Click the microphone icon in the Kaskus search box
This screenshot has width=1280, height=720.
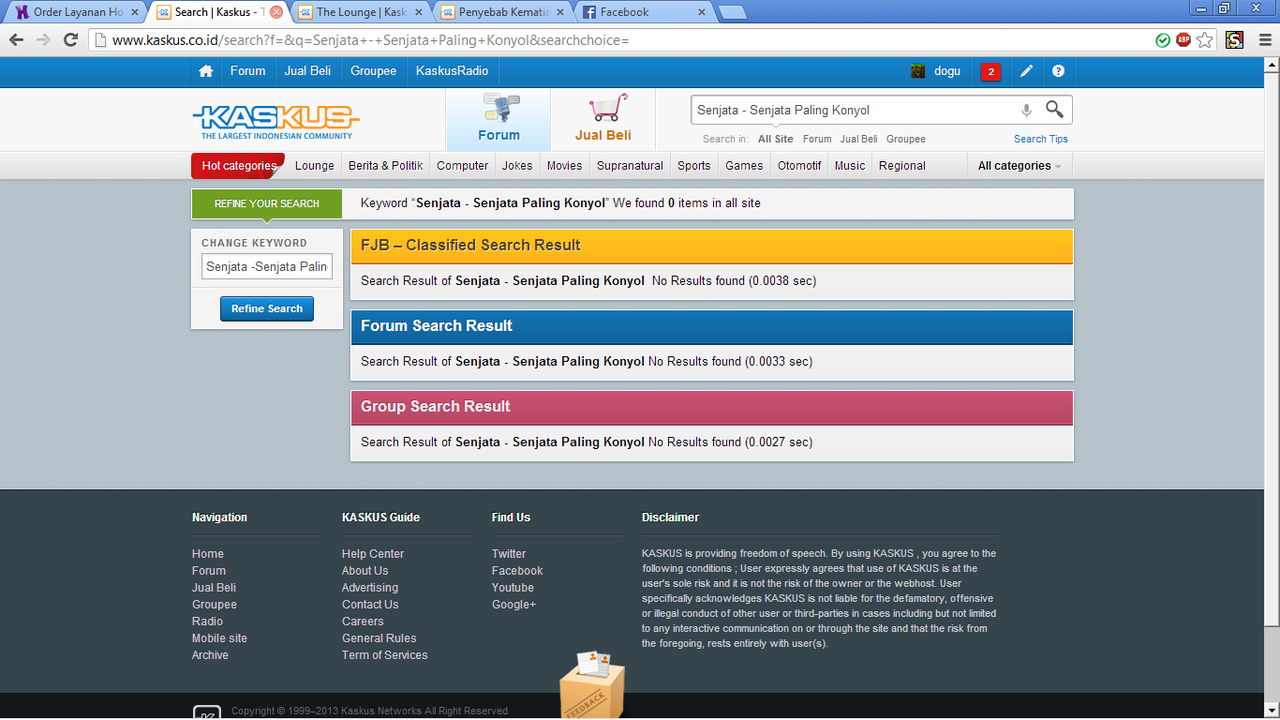click(x=1026, y=110)
